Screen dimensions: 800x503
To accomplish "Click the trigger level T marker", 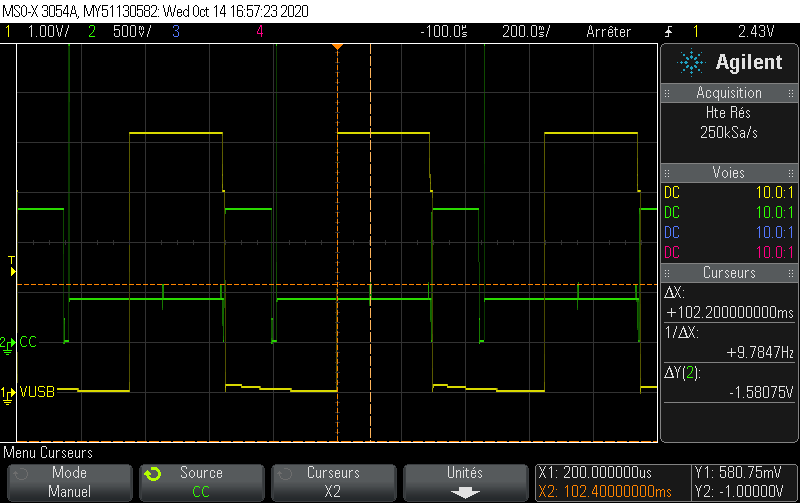I will (12, 266).
